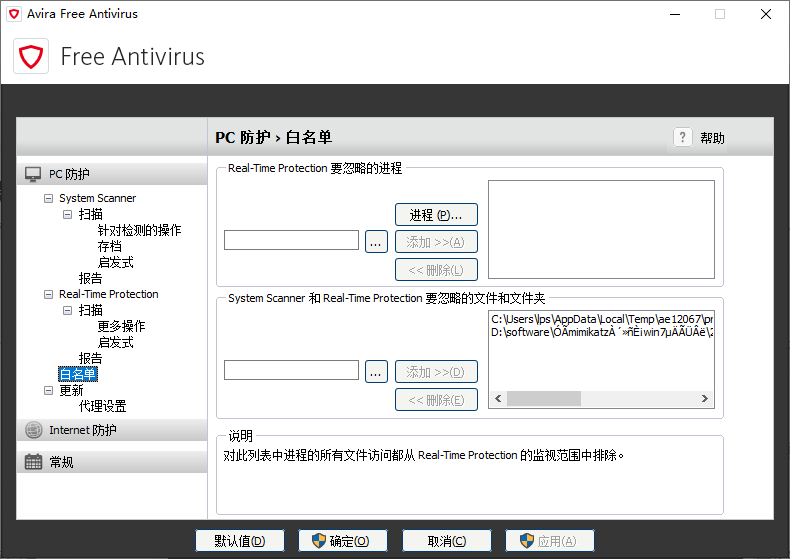790x559 pixels.
Task: Open the PC 防护 section
Action: 112,174
